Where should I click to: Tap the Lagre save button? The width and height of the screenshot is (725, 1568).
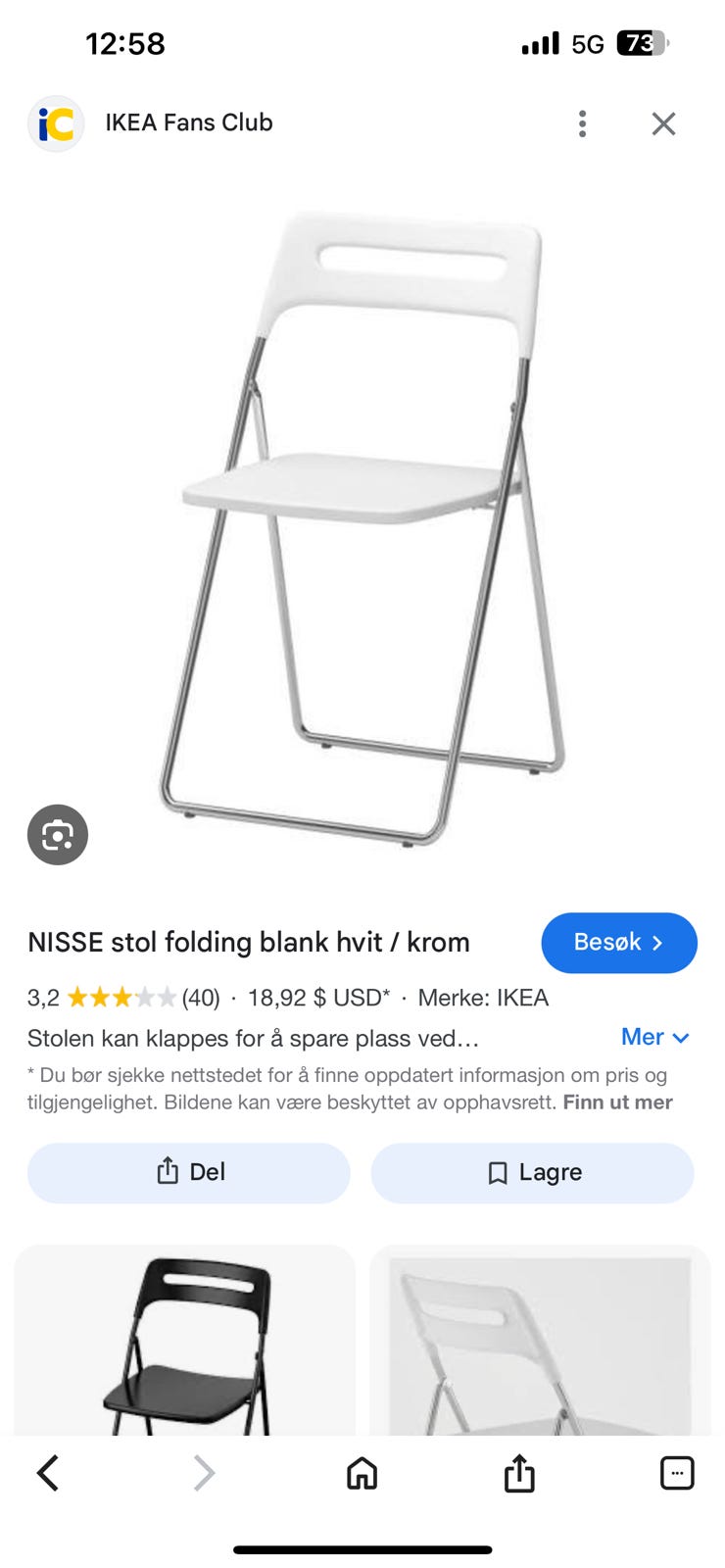point(533,1173)
